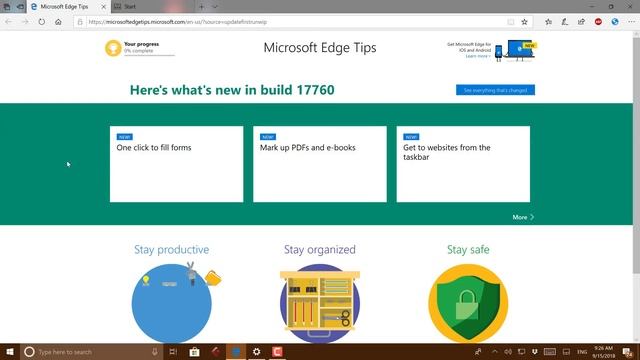Close the Microsoft Edge Tips tab
The width and height of the screenshot is (640, 360).
pos(104,7)
